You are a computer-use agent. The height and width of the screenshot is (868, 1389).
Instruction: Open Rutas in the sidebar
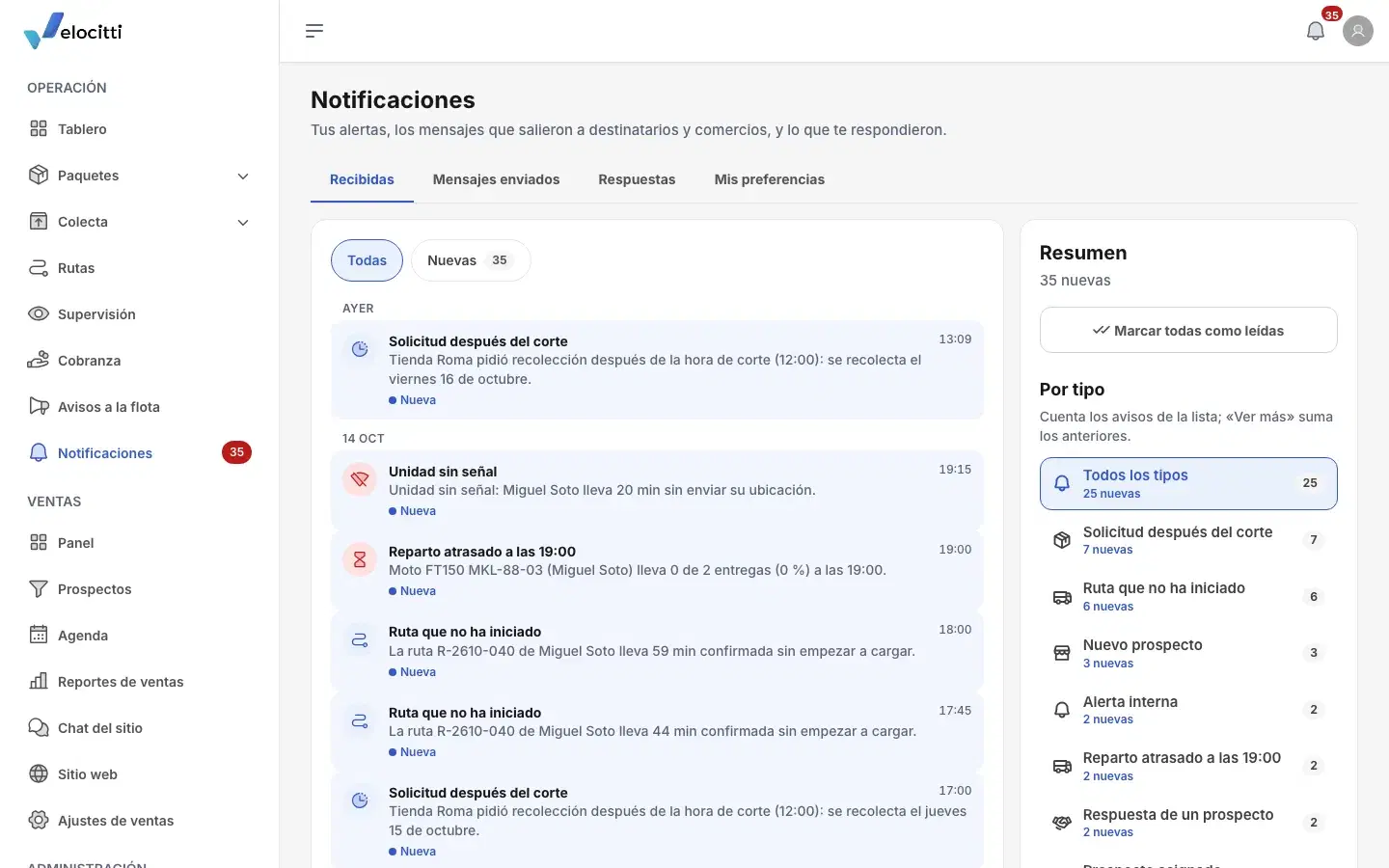click(139, 268)
